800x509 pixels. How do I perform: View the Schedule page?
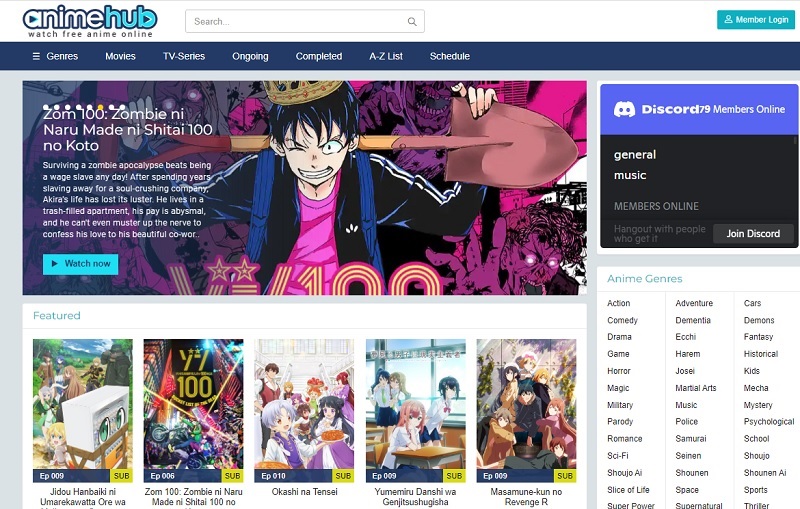[449, 56]
